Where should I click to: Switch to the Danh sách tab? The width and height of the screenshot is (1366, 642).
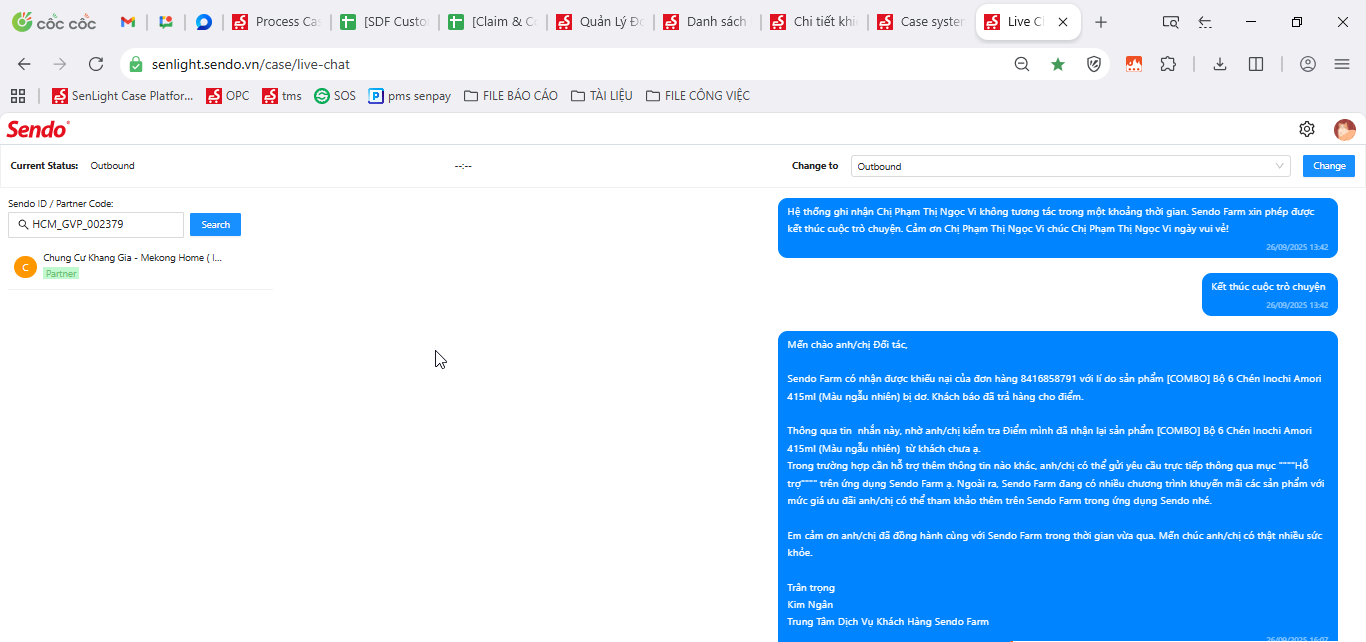pos(706,22)
